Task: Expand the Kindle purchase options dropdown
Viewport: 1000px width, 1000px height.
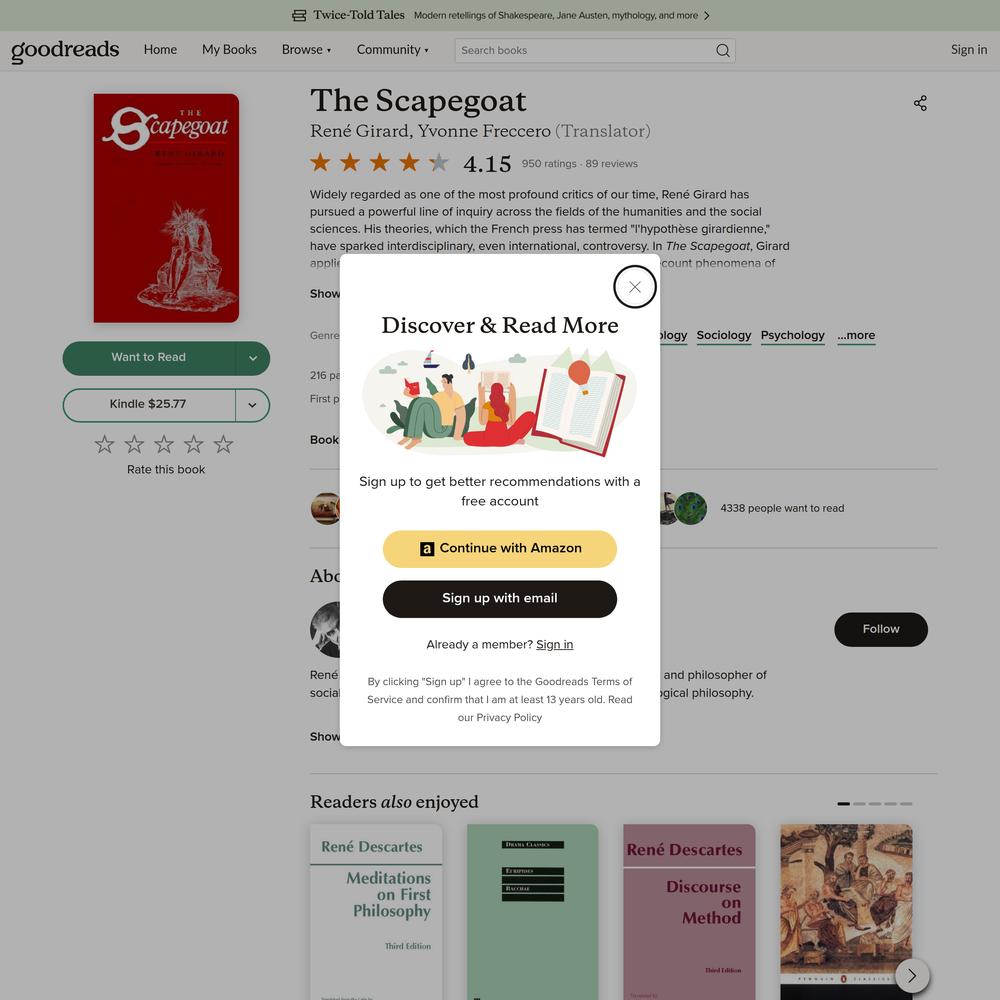Action: click(253, 405)
